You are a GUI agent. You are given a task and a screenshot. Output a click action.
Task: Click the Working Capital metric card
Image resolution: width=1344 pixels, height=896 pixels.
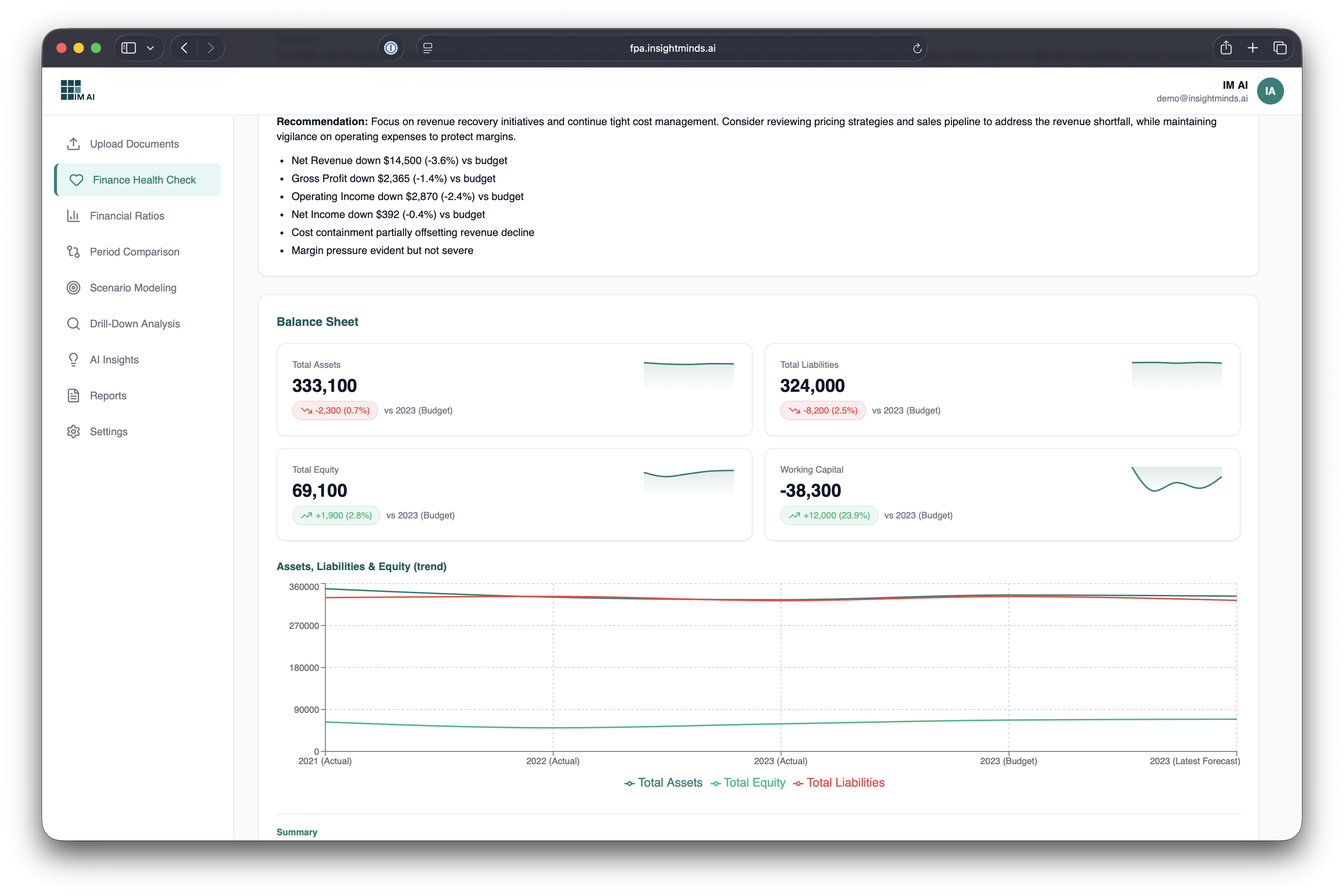click(x=1001, y=494)
